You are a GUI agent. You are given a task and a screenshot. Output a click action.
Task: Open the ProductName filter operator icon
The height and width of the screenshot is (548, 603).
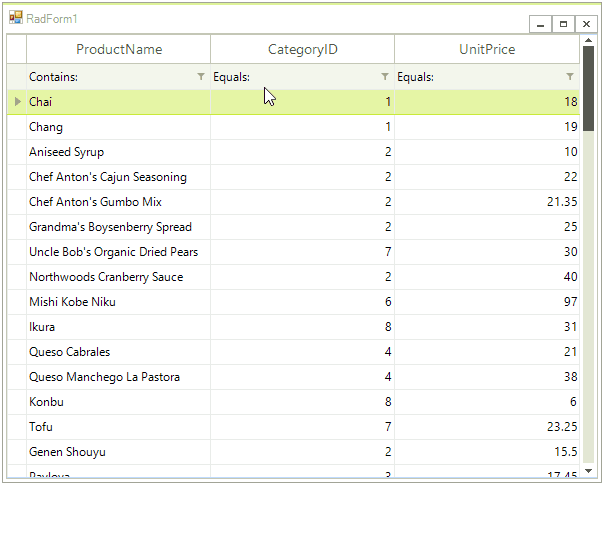tap(201, 77)
